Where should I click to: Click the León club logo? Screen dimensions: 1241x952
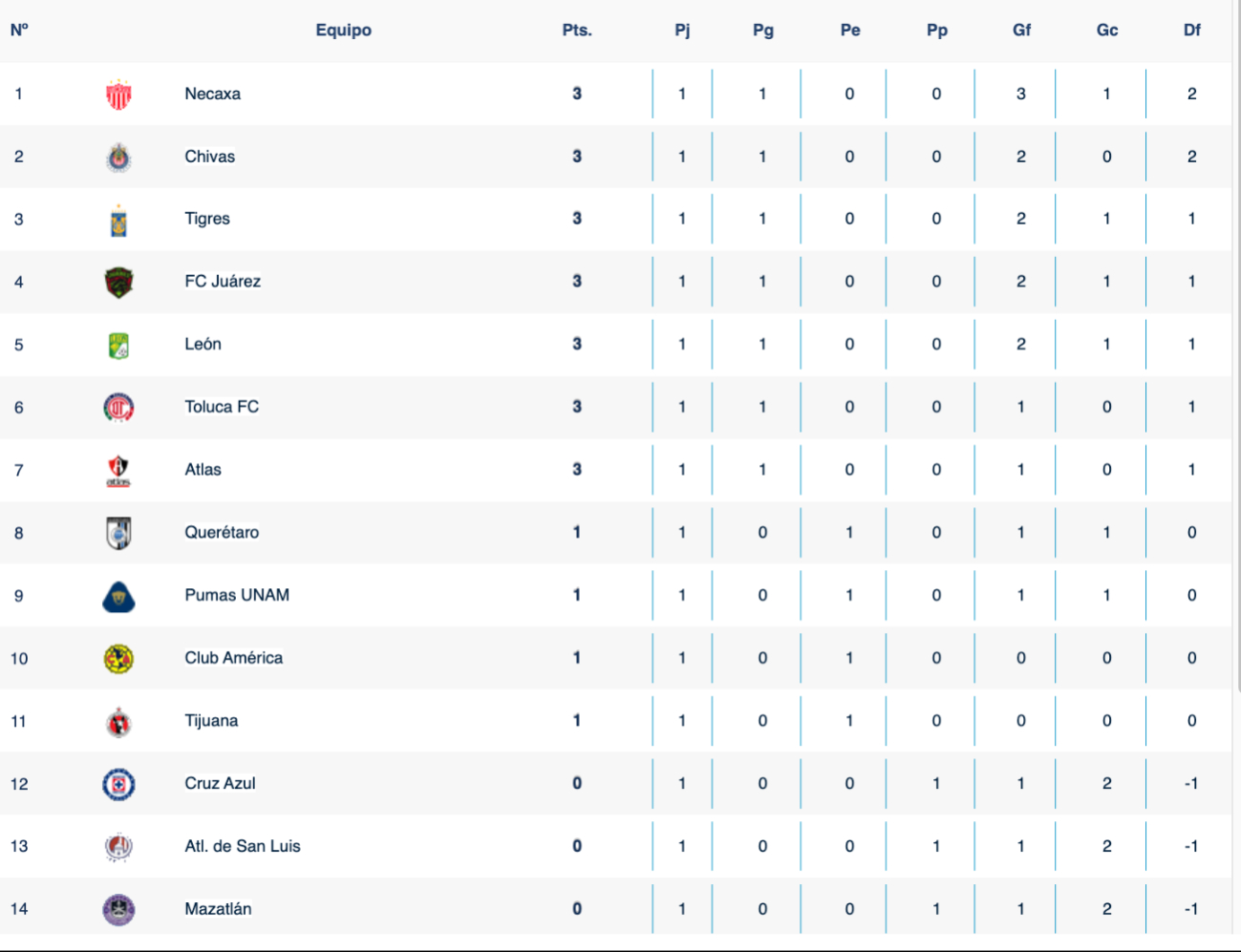click(x=118, y=345)
